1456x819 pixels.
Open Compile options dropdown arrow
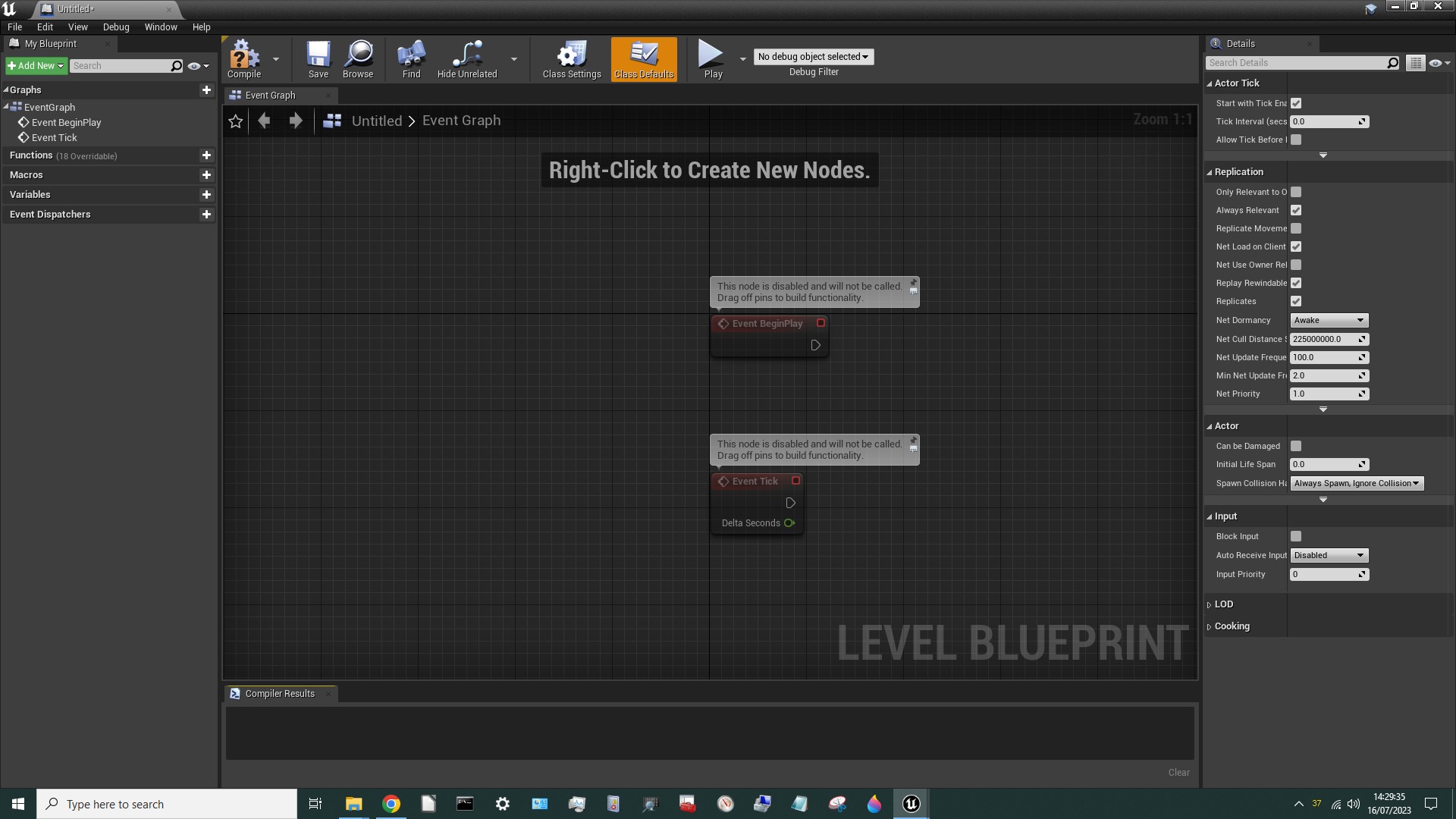tap(276, 59)
